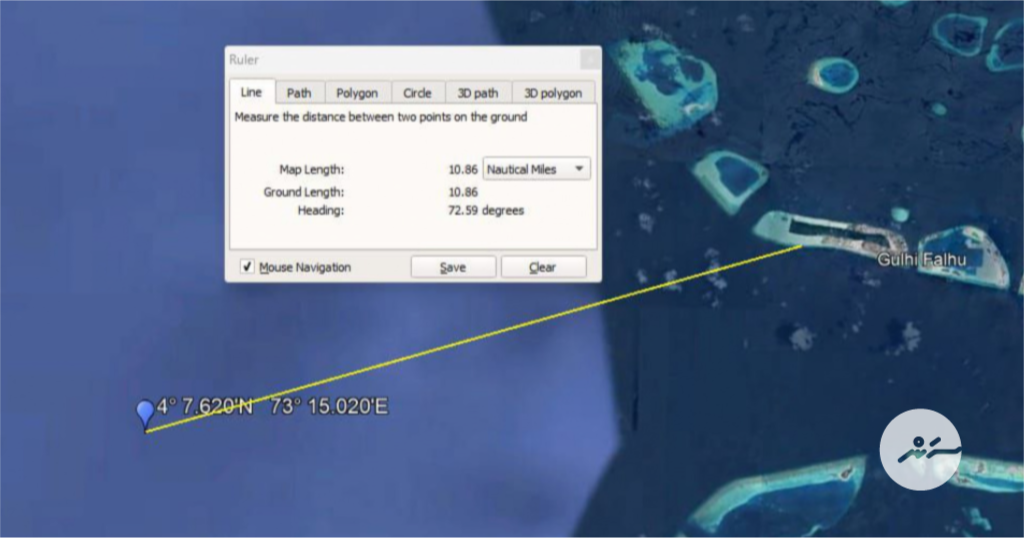Screen dimensions: 1024x538
Task: Choose the 3D polygon tab
Action: point(553,93)
